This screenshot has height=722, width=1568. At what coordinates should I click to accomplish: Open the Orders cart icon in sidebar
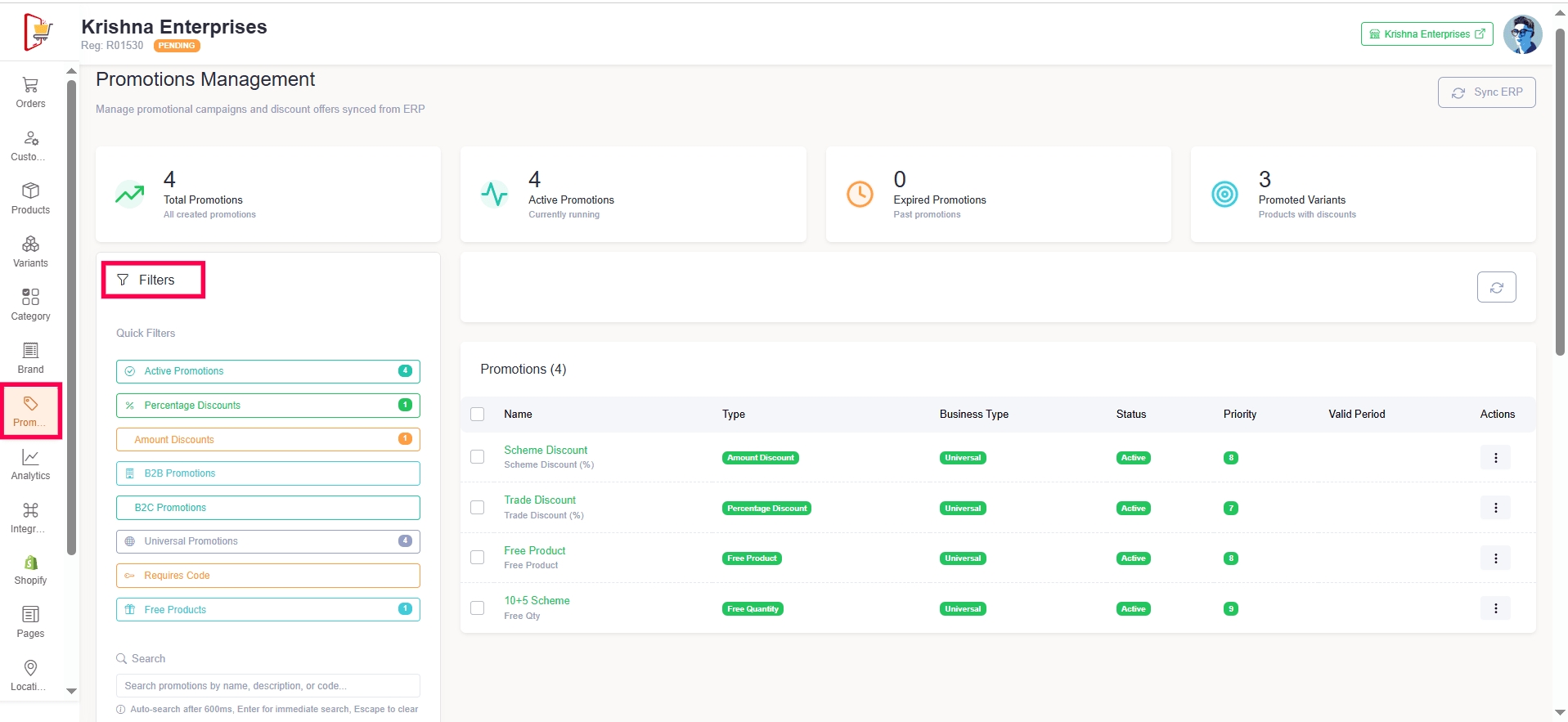30,85
